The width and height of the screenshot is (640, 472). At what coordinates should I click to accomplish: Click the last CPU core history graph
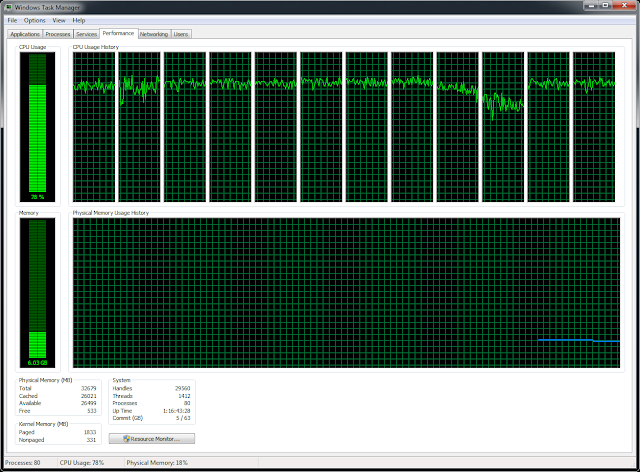tap(594, 127)
